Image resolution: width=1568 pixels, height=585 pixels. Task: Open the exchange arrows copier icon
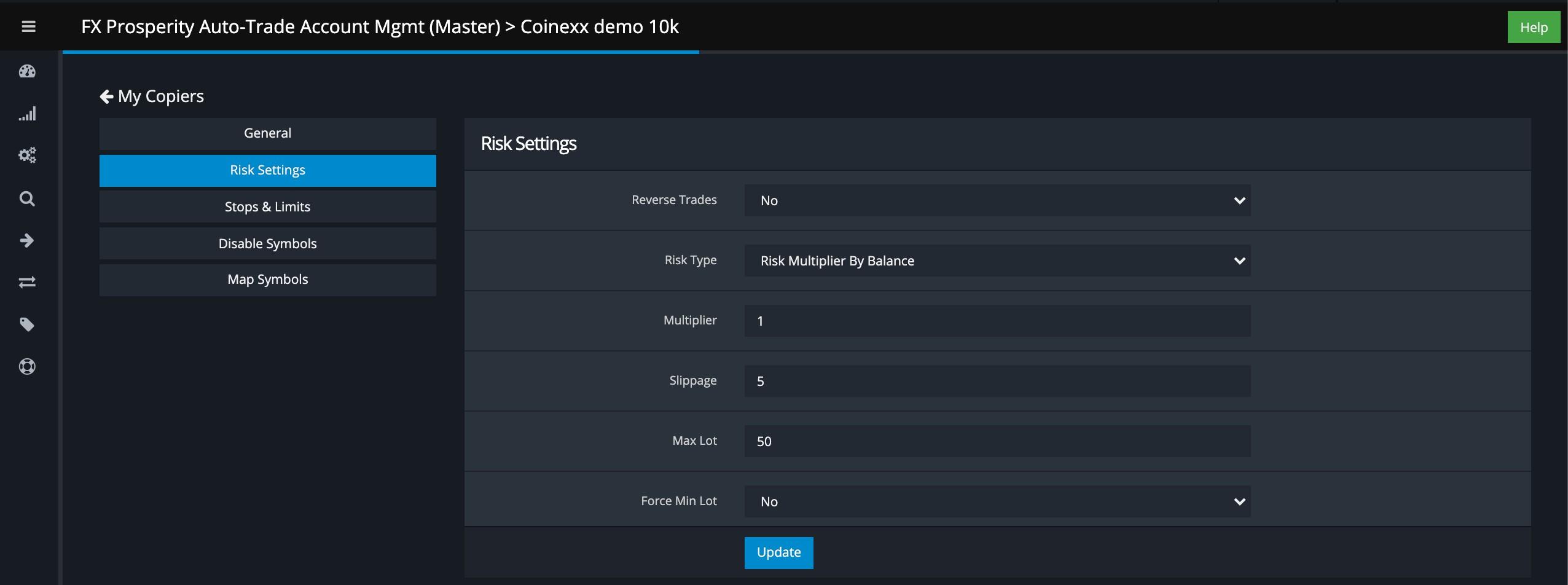click(x=27, y=282)
